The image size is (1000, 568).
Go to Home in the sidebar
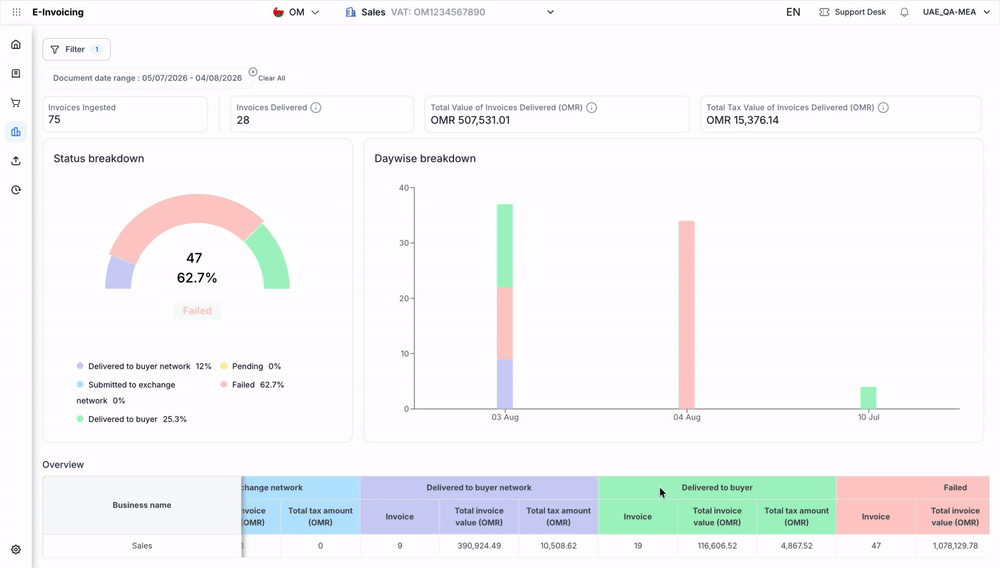16,45
